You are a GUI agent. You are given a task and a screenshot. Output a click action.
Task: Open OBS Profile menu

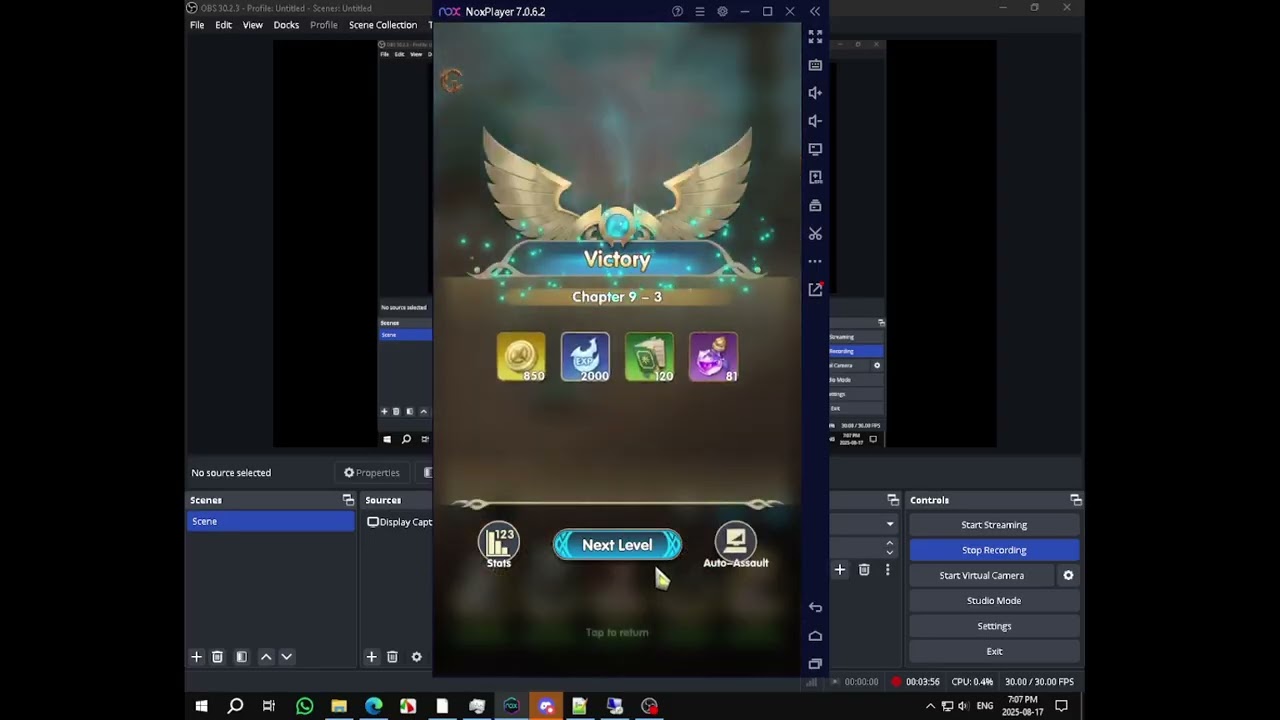pos(324,25)
